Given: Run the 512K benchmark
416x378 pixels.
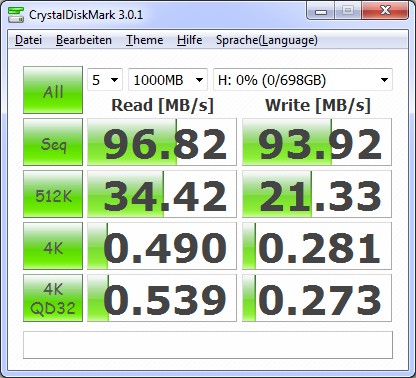Looking at the screenshot, I should (x=53, y=194).
